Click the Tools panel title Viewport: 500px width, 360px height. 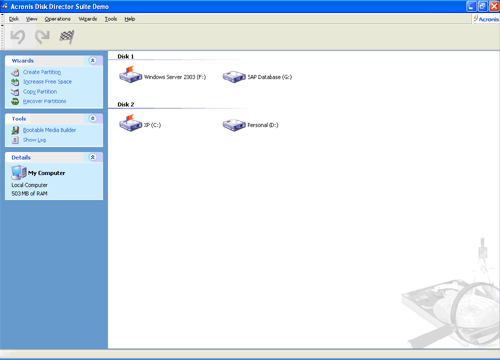coord(19,119)
